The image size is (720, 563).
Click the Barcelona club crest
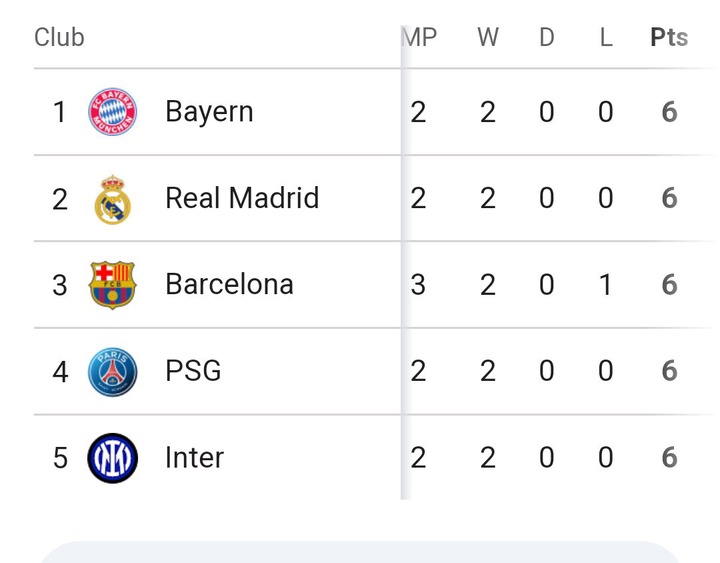112,285
